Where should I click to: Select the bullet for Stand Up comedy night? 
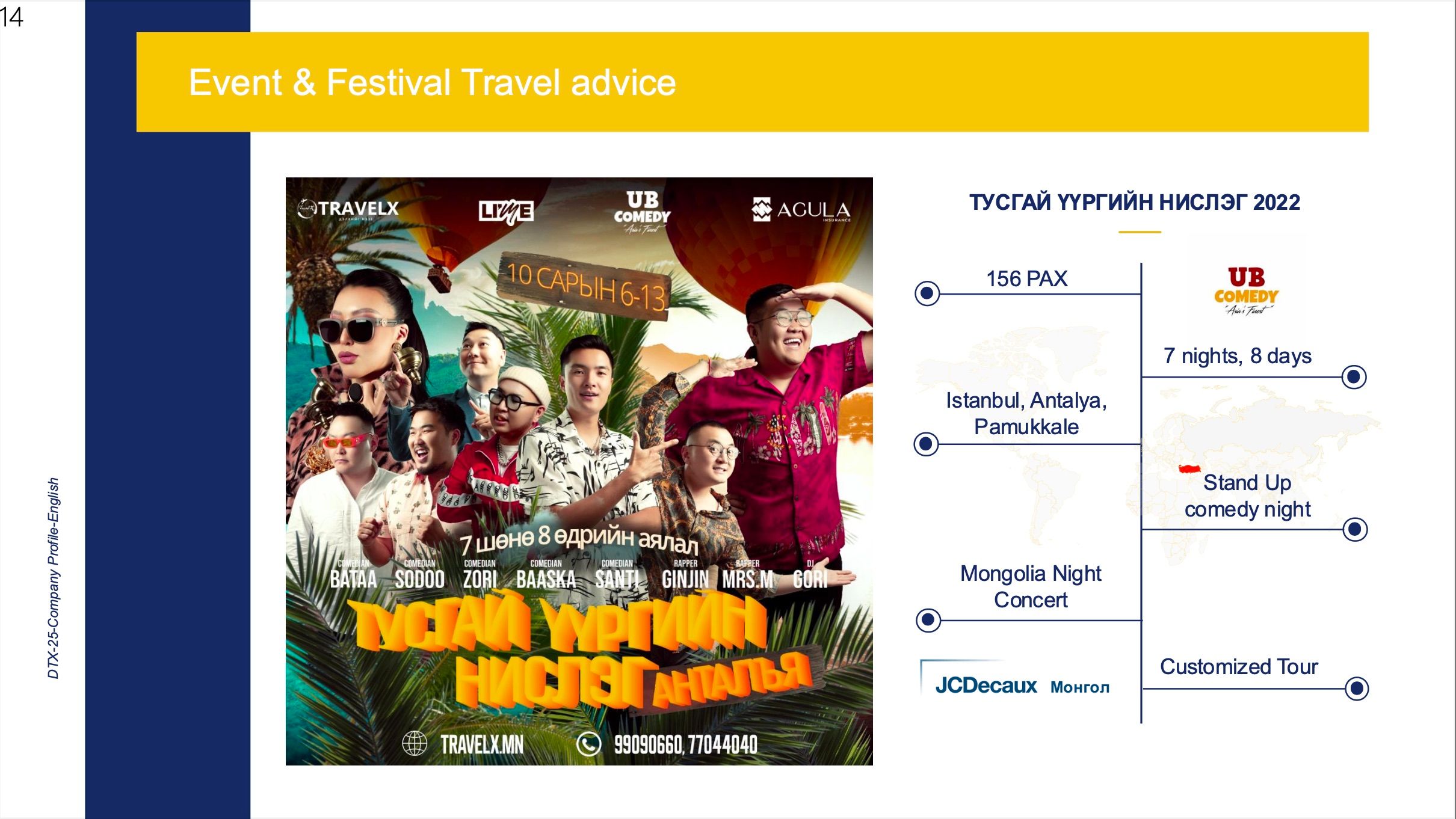click(1355, 529)
